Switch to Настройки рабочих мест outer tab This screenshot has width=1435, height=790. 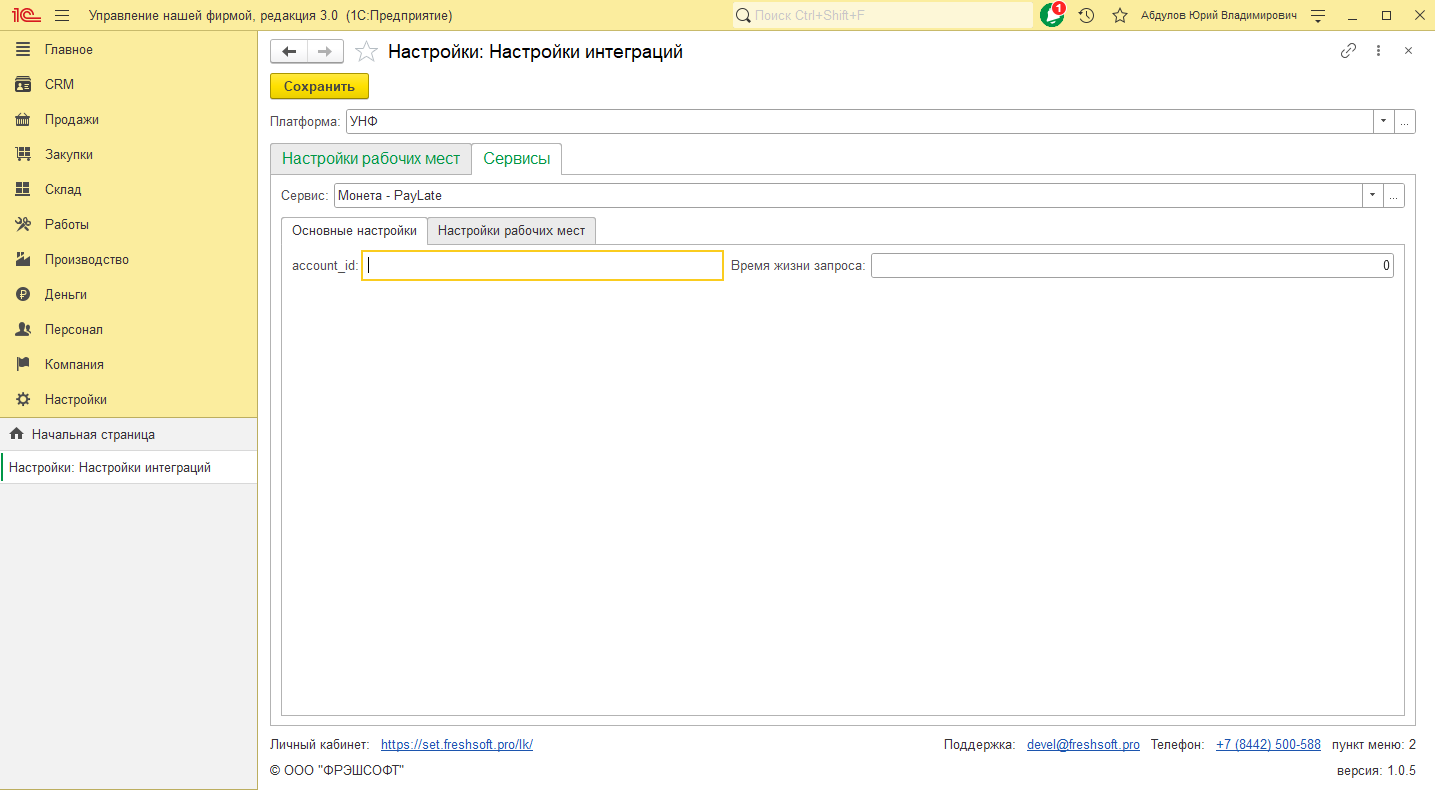click(x=370, y=159)
